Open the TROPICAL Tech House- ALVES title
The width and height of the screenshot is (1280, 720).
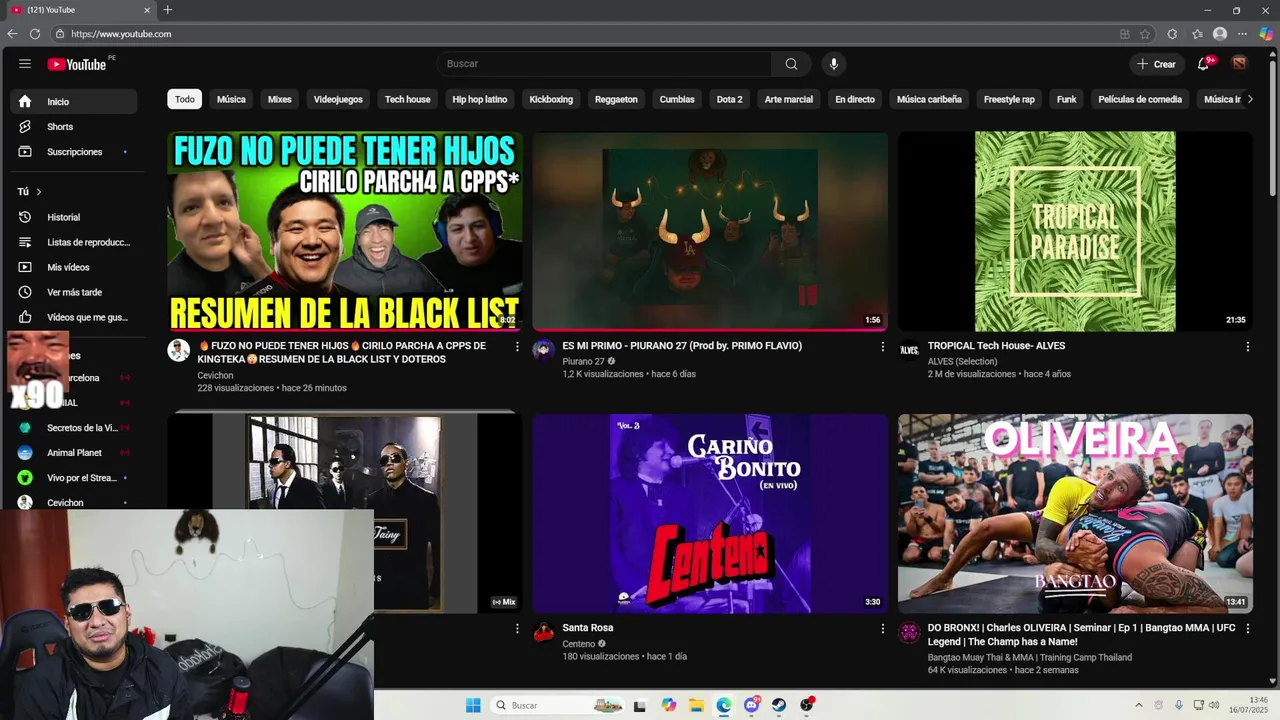(996, 346)
